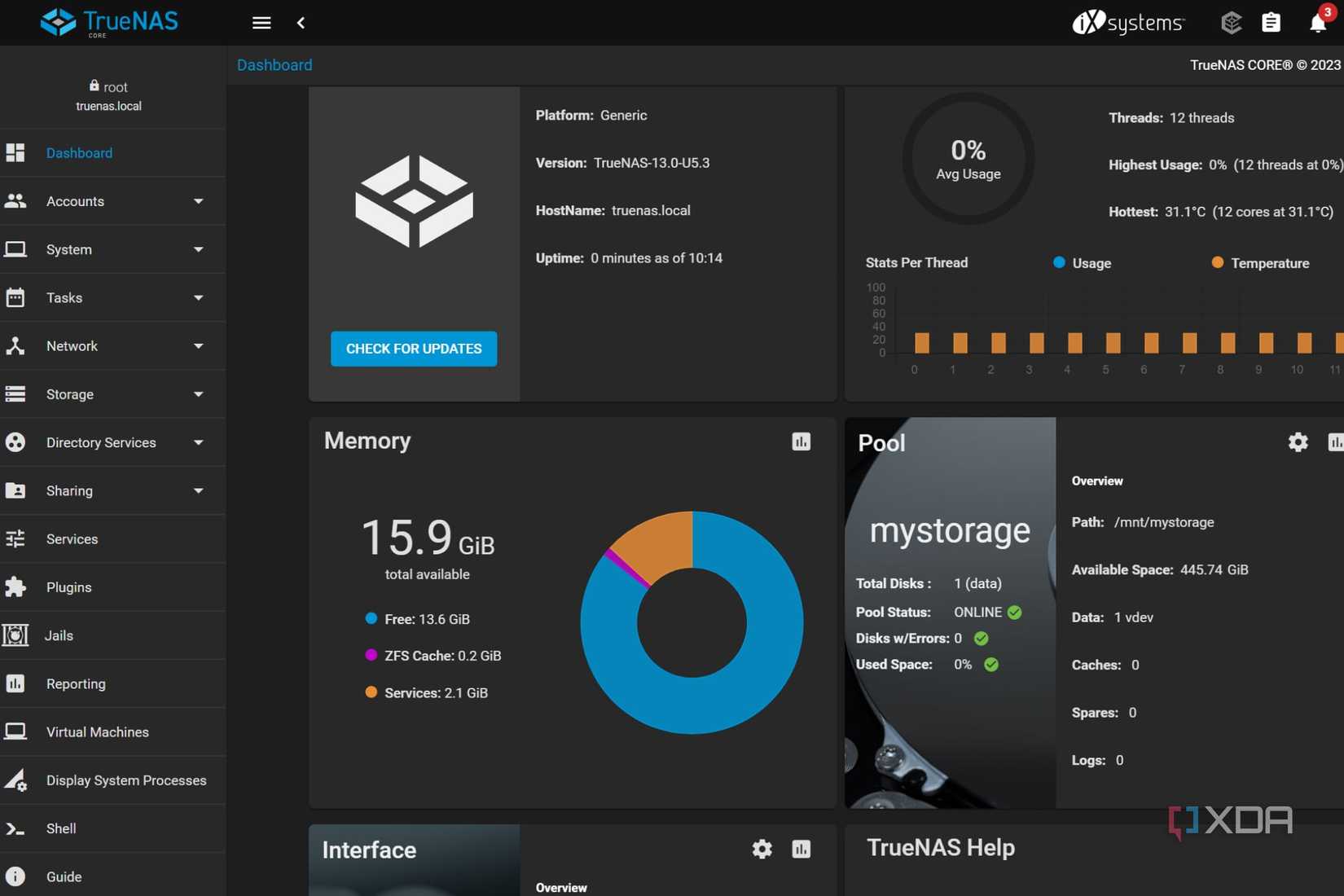Select Services in the sidebar

(72, 538)
